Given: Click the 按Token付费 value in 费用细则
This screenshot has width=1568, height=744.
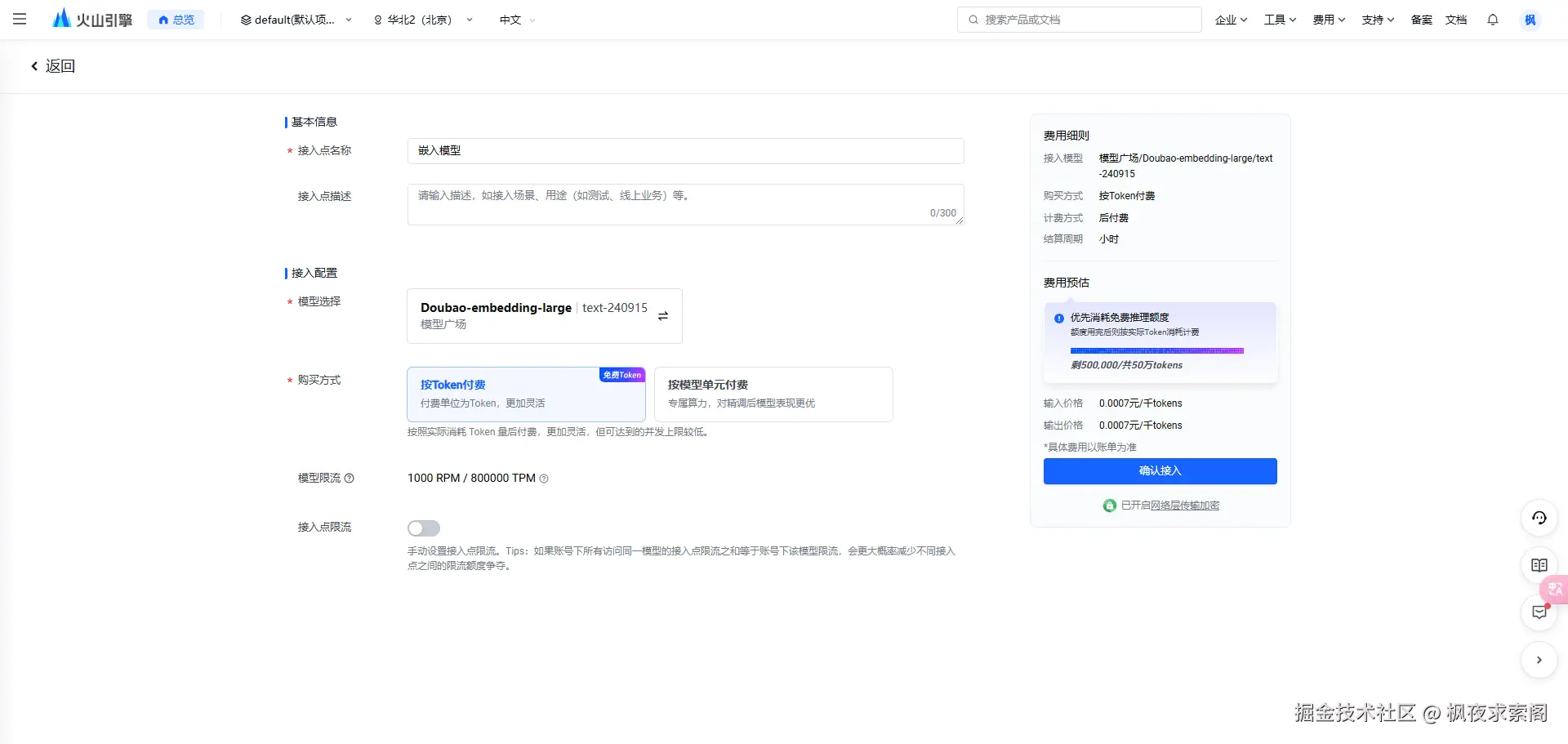Looking at the screenshot, I should click(1127, 196).
